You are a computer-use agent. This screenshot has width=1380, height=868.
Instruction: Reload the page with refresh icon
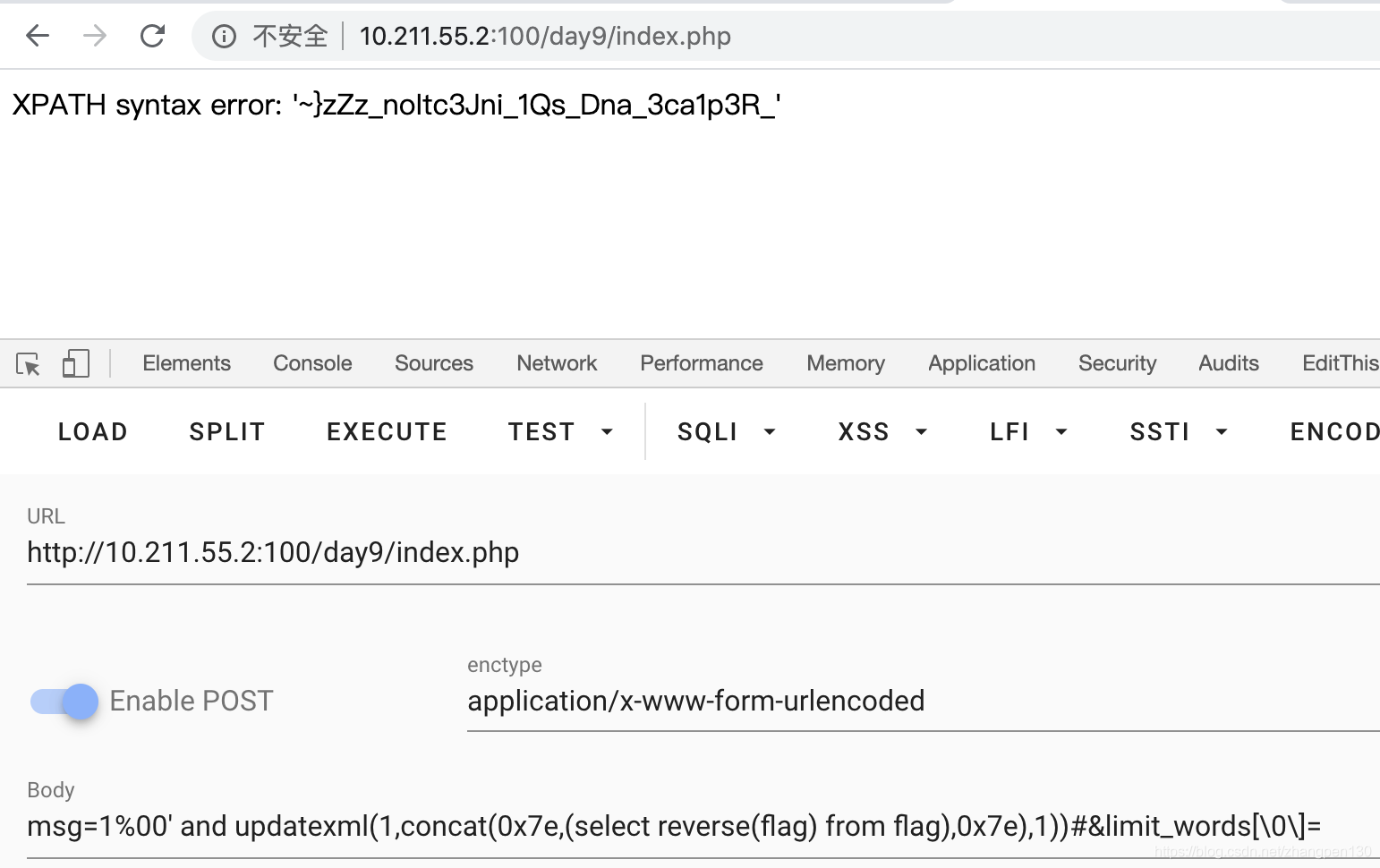[152, 36]
